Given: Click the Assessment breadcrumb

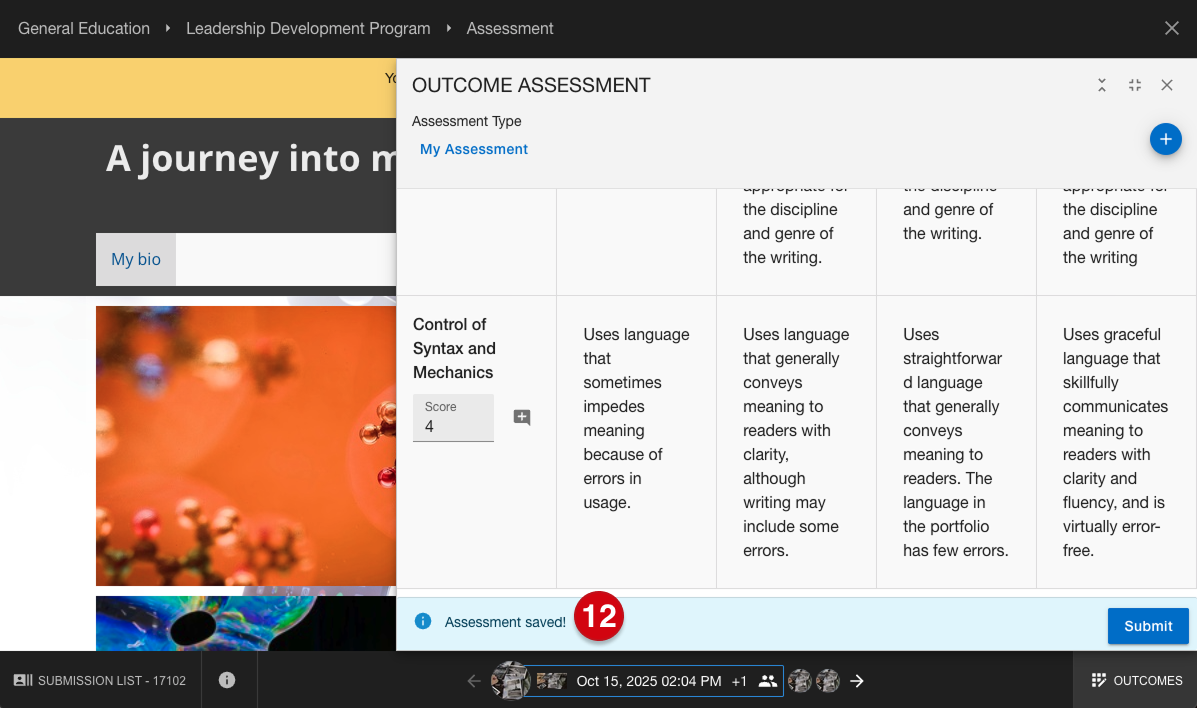Looking at the screenshot, I should pyautogui.click(x=510, y=28).
